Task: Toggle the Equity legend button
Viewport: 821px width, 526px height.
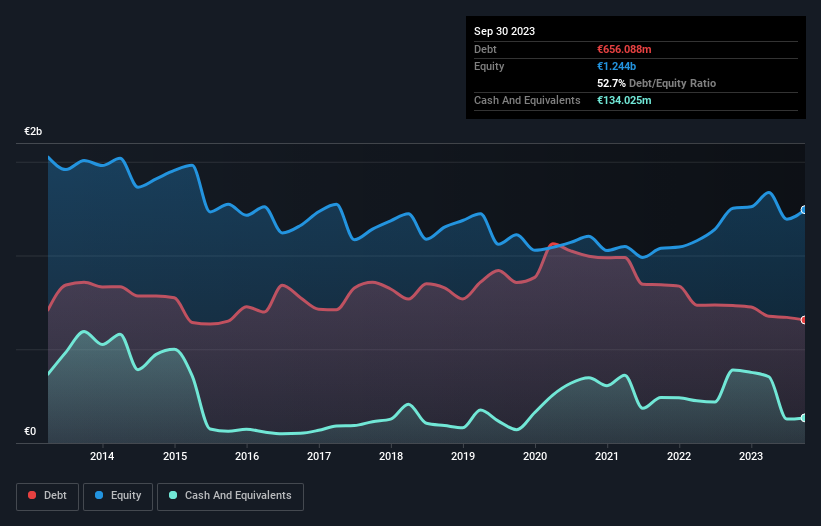Action: (x=118, y=496)
